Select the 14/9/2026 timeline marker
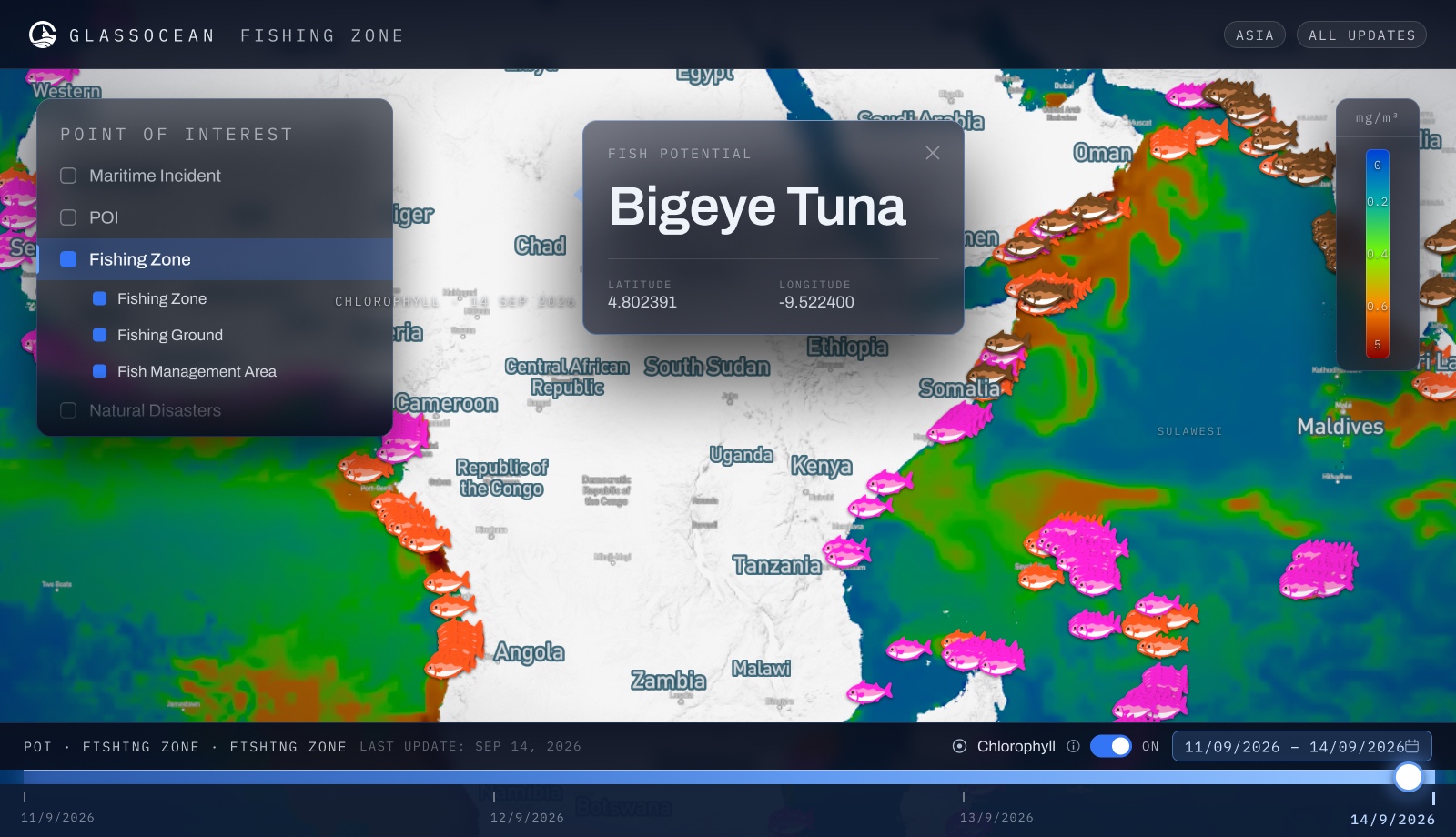Viewport: 1456px width, 837px height. coord(1392,820)
